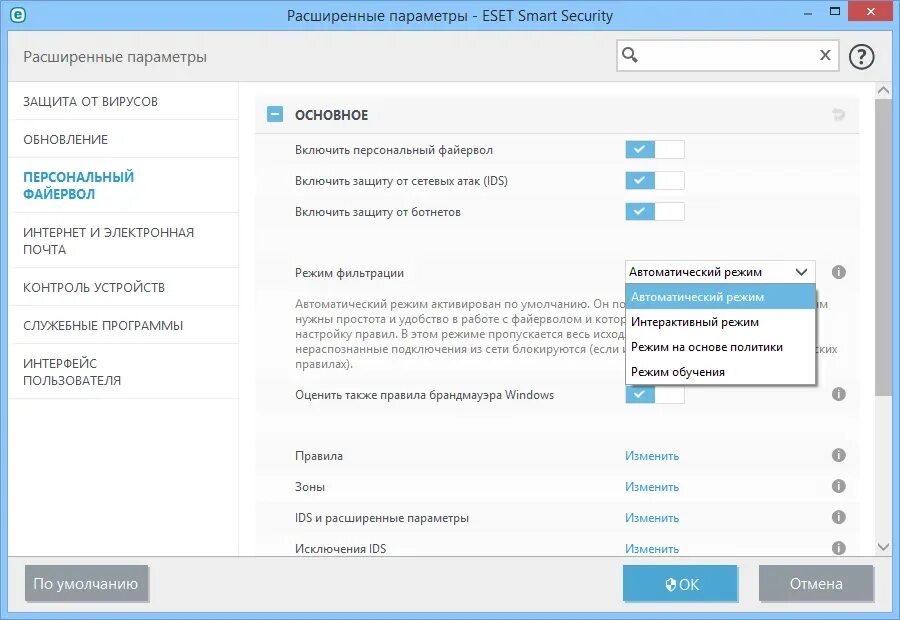This screenshot has height=620, width=900.
Task: Show info icon for Правила
Action: point(839,455)
